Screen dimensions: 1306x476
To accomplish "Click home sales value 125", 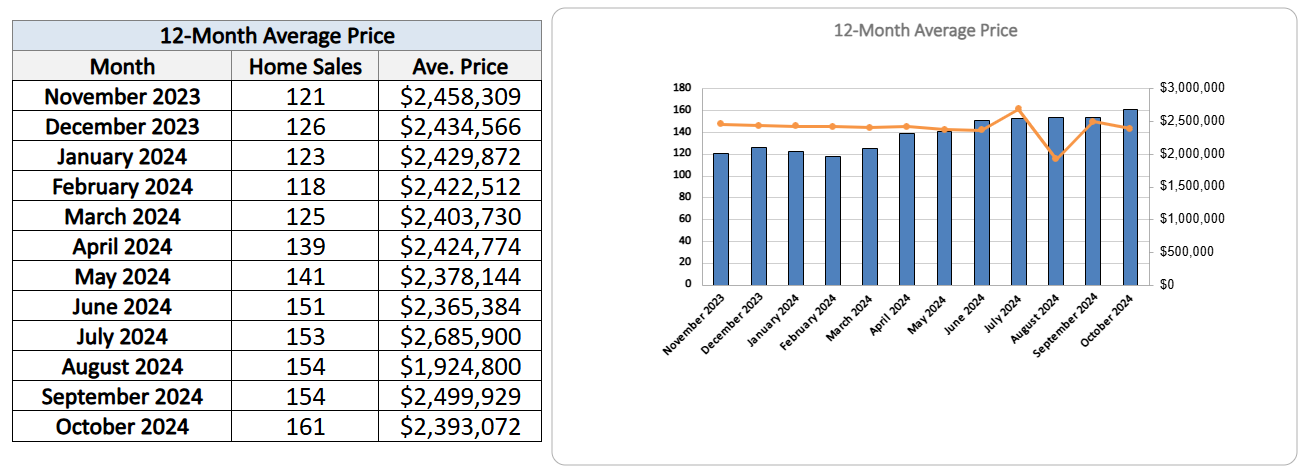I will 305,216.
